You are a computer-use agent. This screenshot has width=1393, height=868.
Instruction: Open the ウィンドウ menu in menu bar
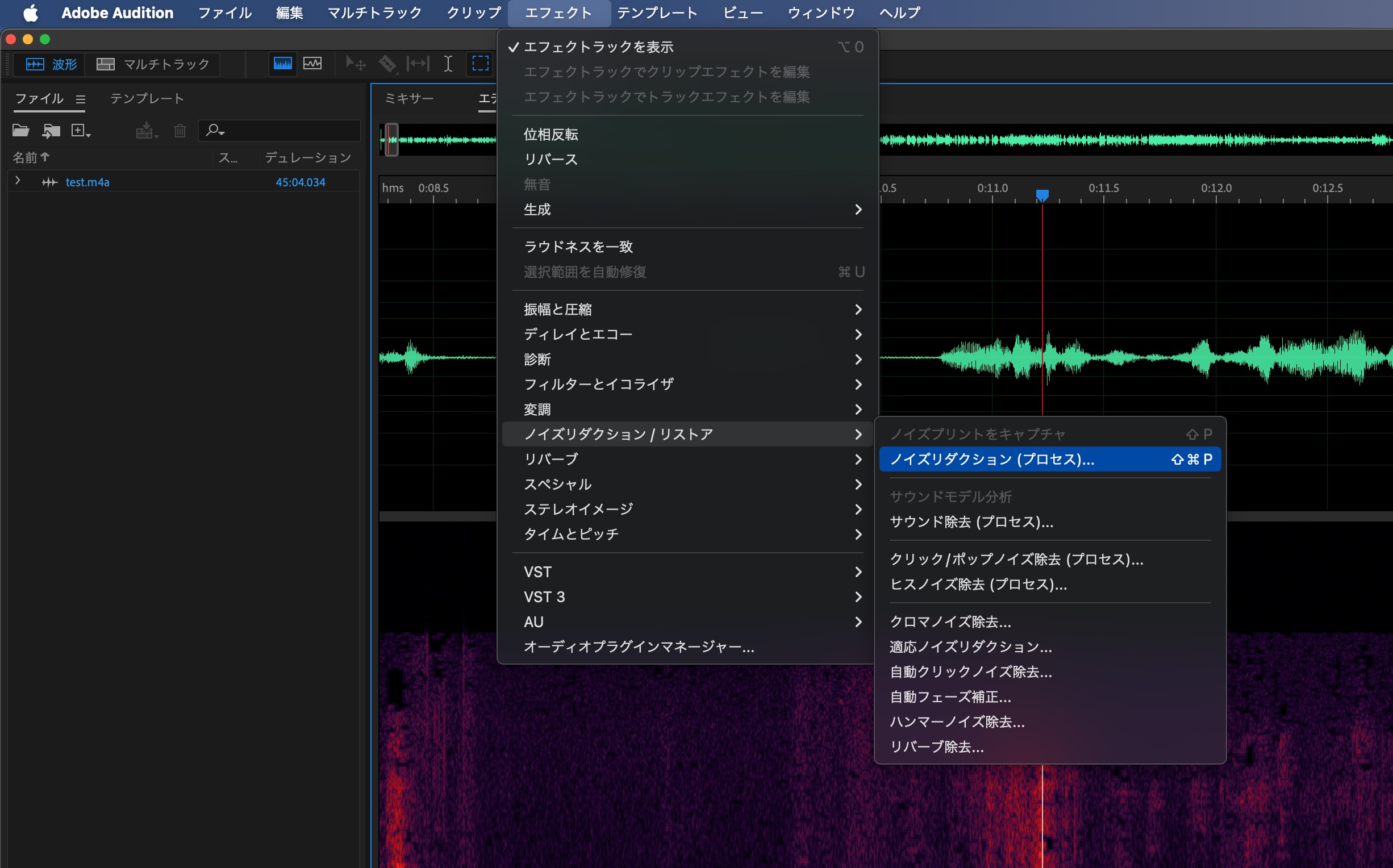coord(821,12)
